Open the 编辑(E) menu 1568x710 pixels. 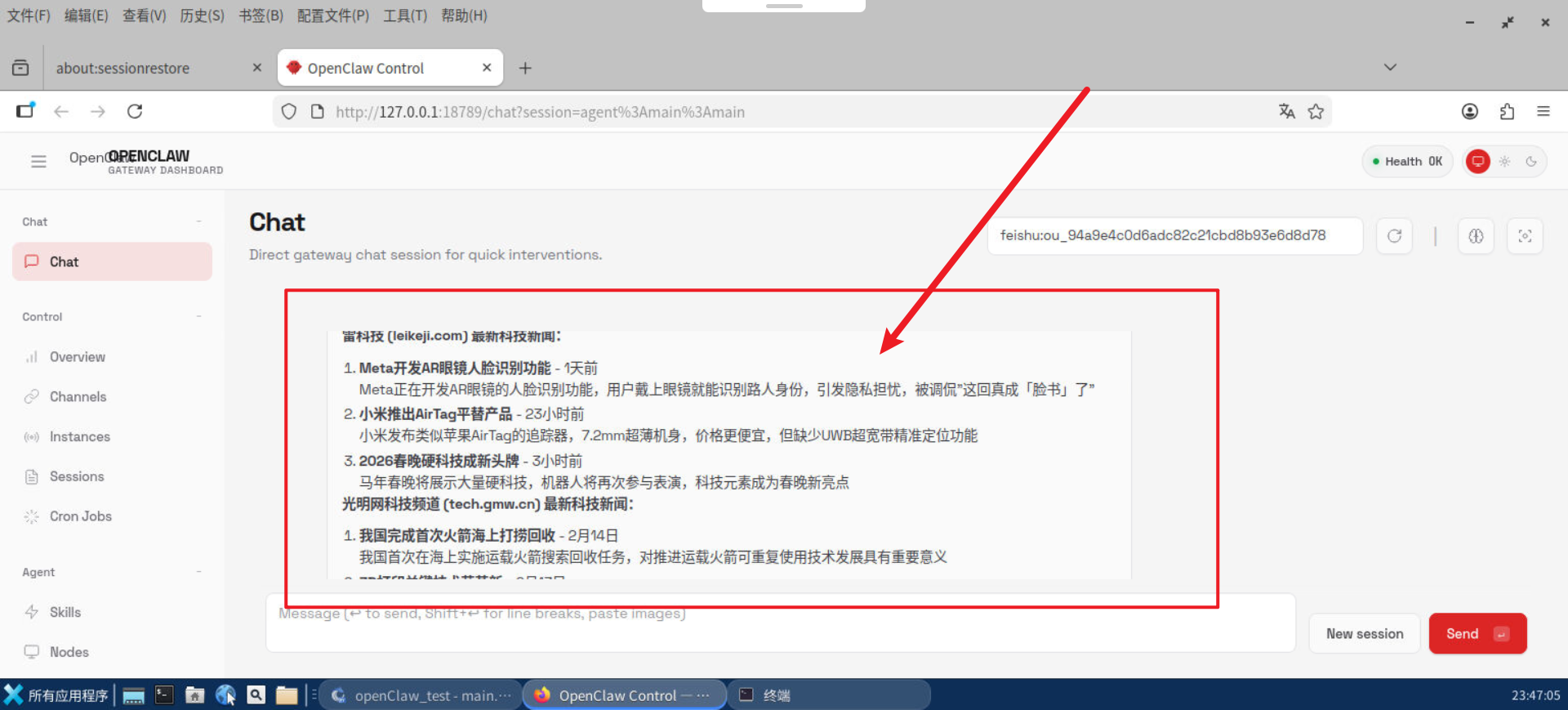pyautogui.click(x=87, y=16)
